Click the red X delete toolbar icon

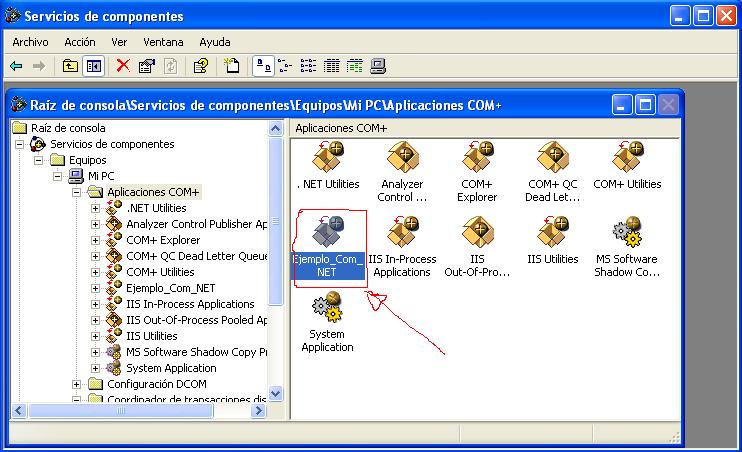pos(123,66)
